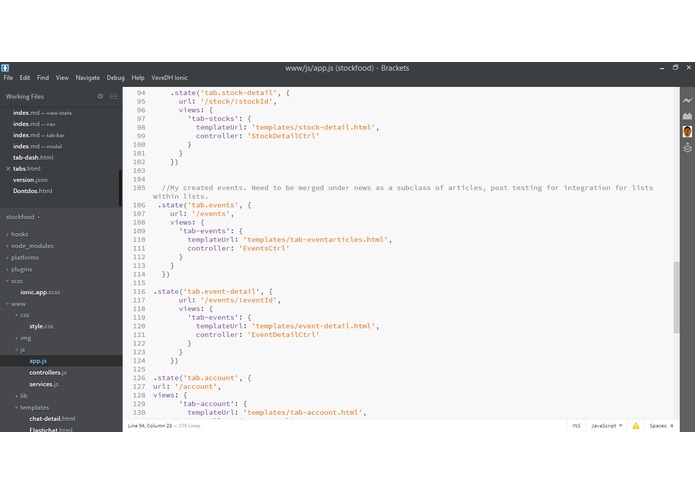Open version.json in Working Files

pyautogui.click(x=30, y=180)
